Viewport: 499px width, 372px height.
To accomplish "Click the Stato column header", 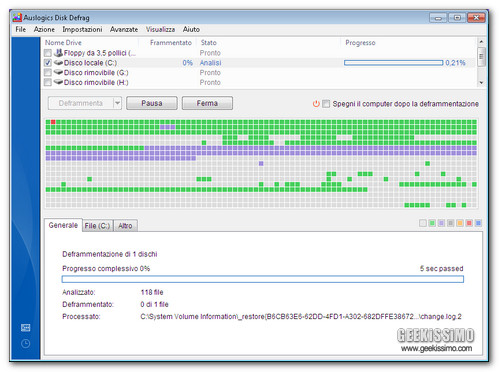I will pyautogui.click(x=208, y=43).
